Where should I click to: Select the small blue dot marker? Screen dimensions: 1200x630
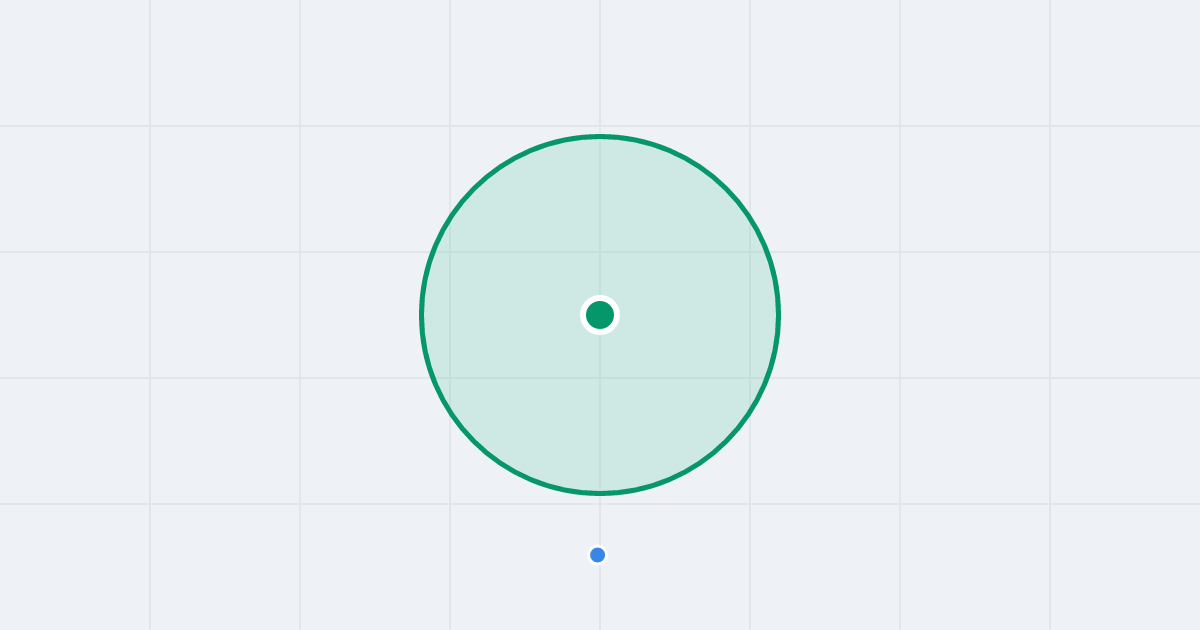click(598, 555)
